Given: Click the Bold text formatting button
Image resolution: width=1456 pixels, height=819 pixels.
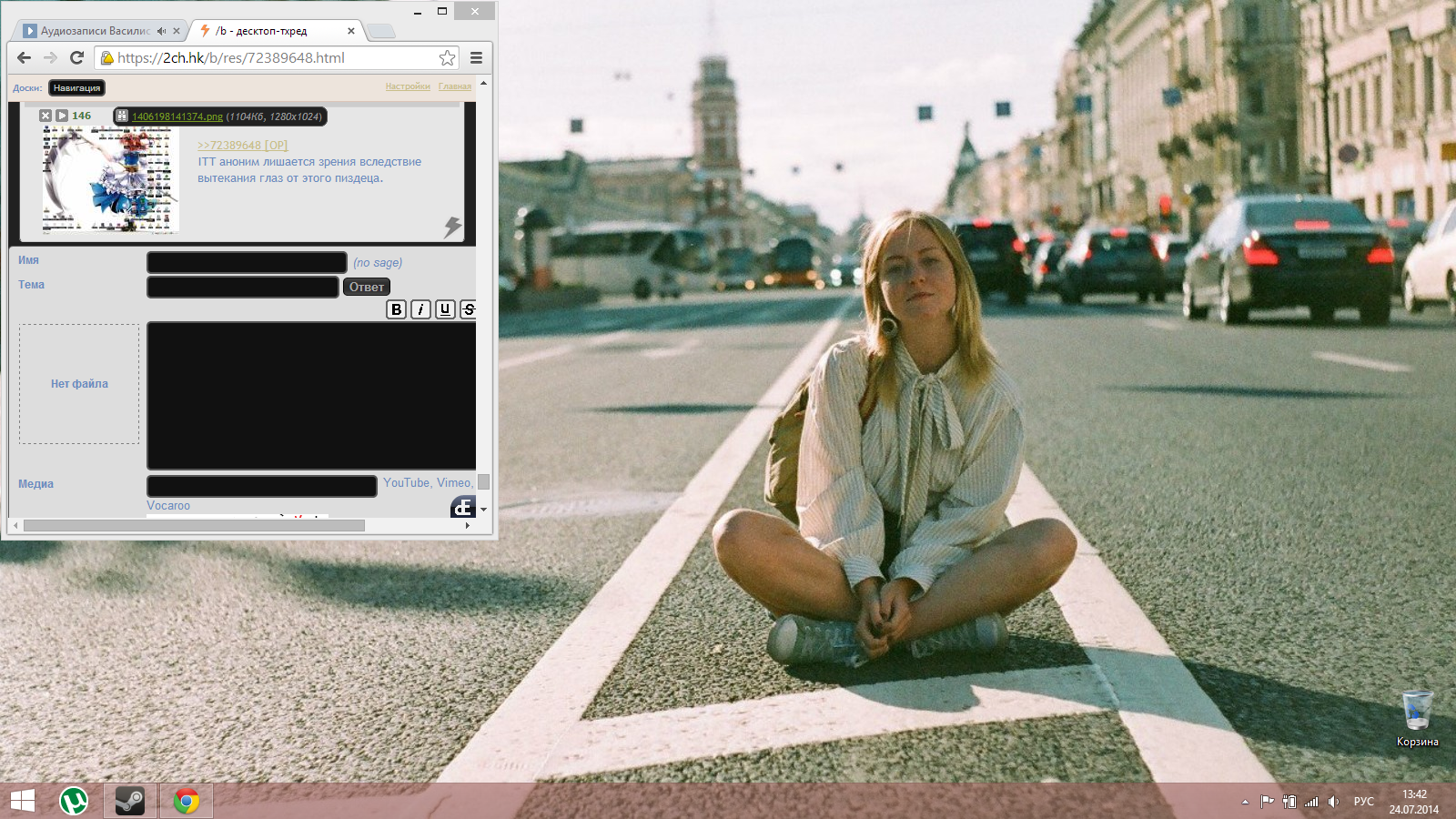Looking at the screenshot, I should pos(396,309).
